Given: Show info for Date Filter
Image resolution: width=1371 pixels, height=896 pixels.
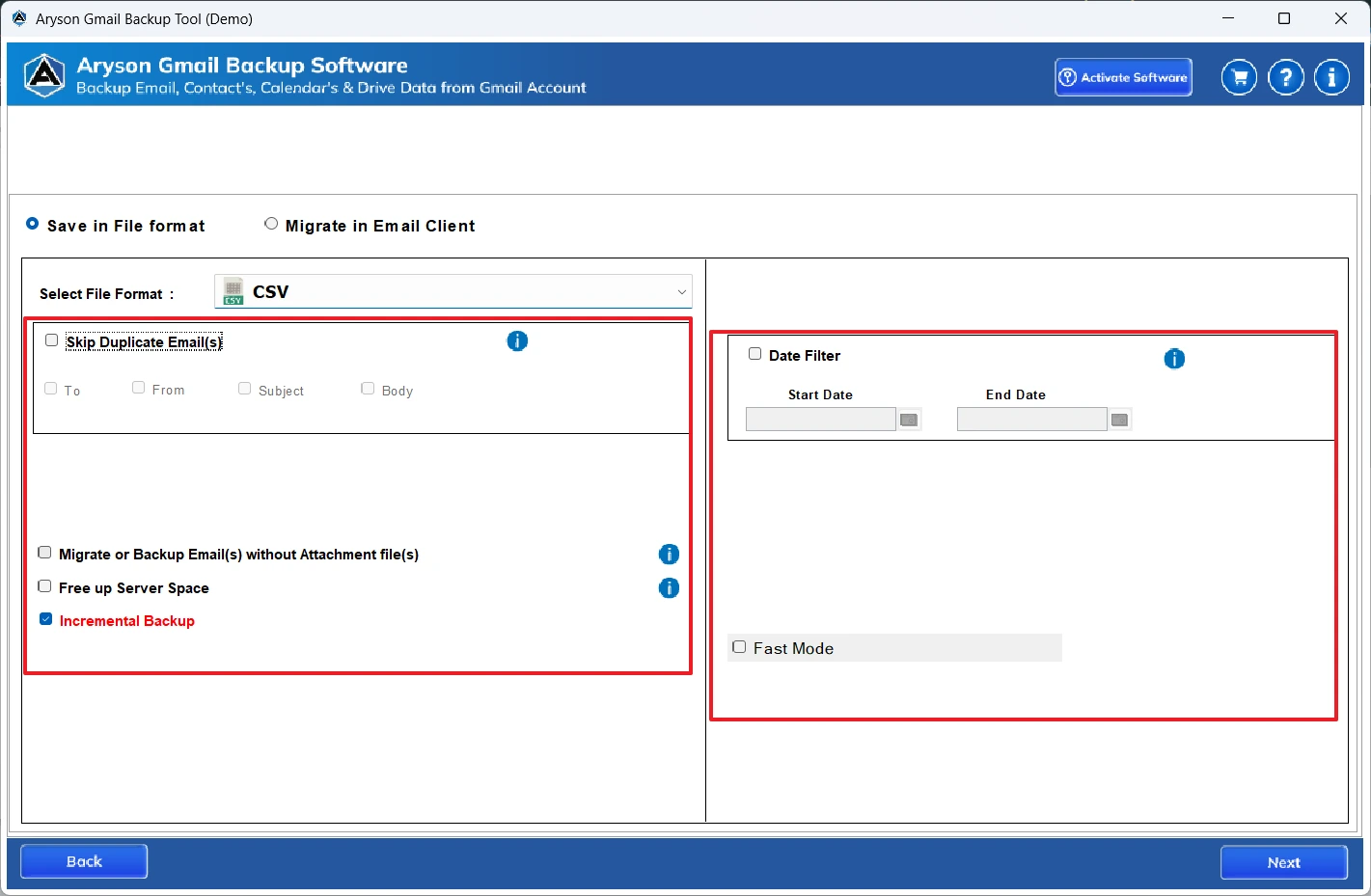Looking at the screenshot, I should tap(1174, 359).
